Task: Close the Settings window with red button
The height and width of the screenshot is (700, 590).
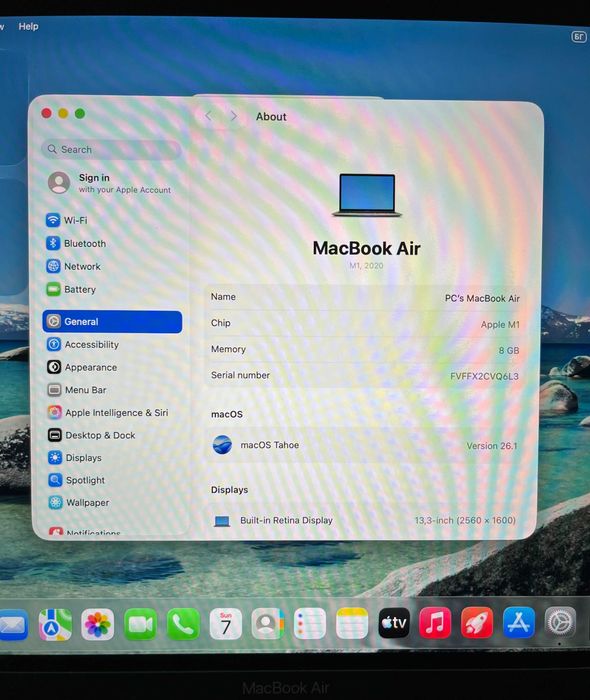Action: [46, 113]
